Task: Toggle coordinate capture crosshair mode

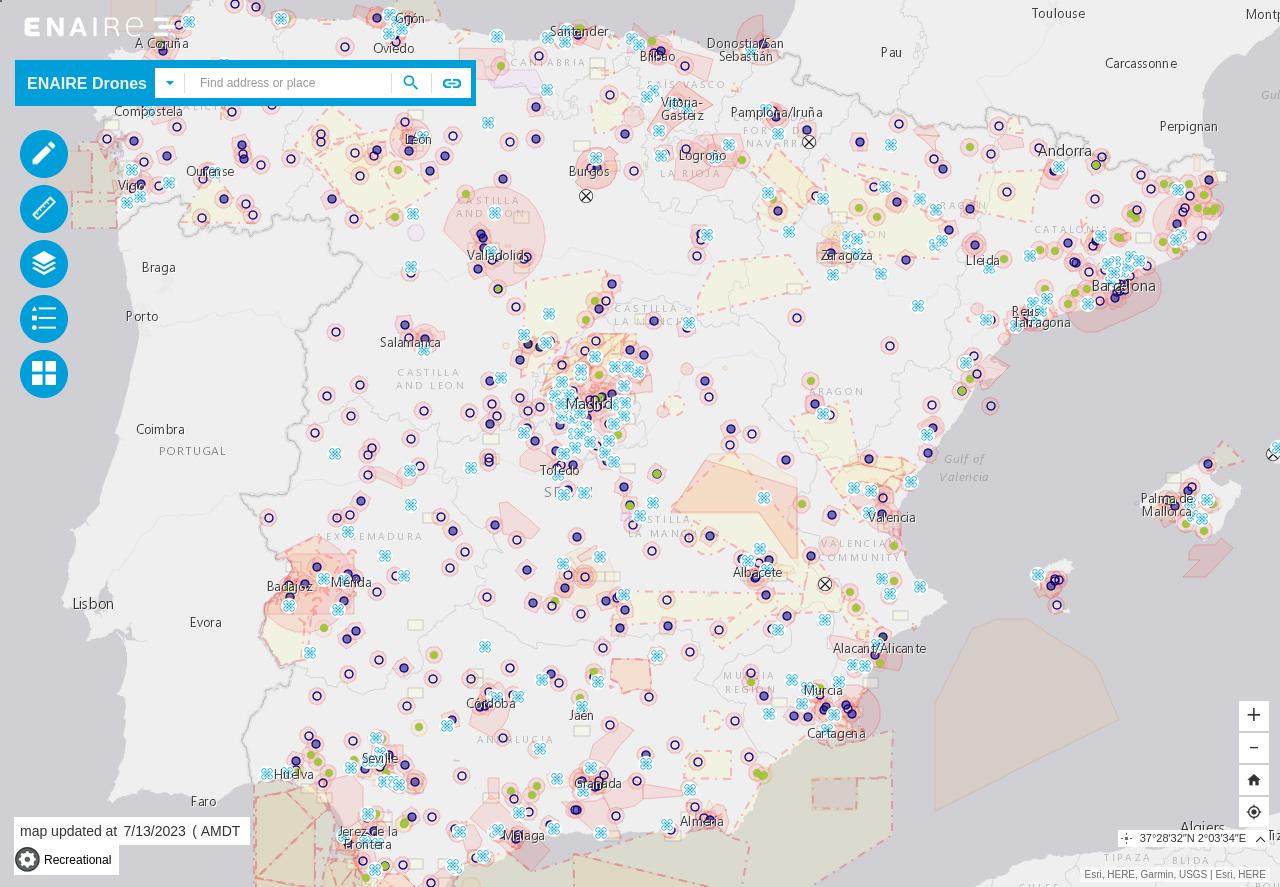Action: click(x=1127, y=839)
